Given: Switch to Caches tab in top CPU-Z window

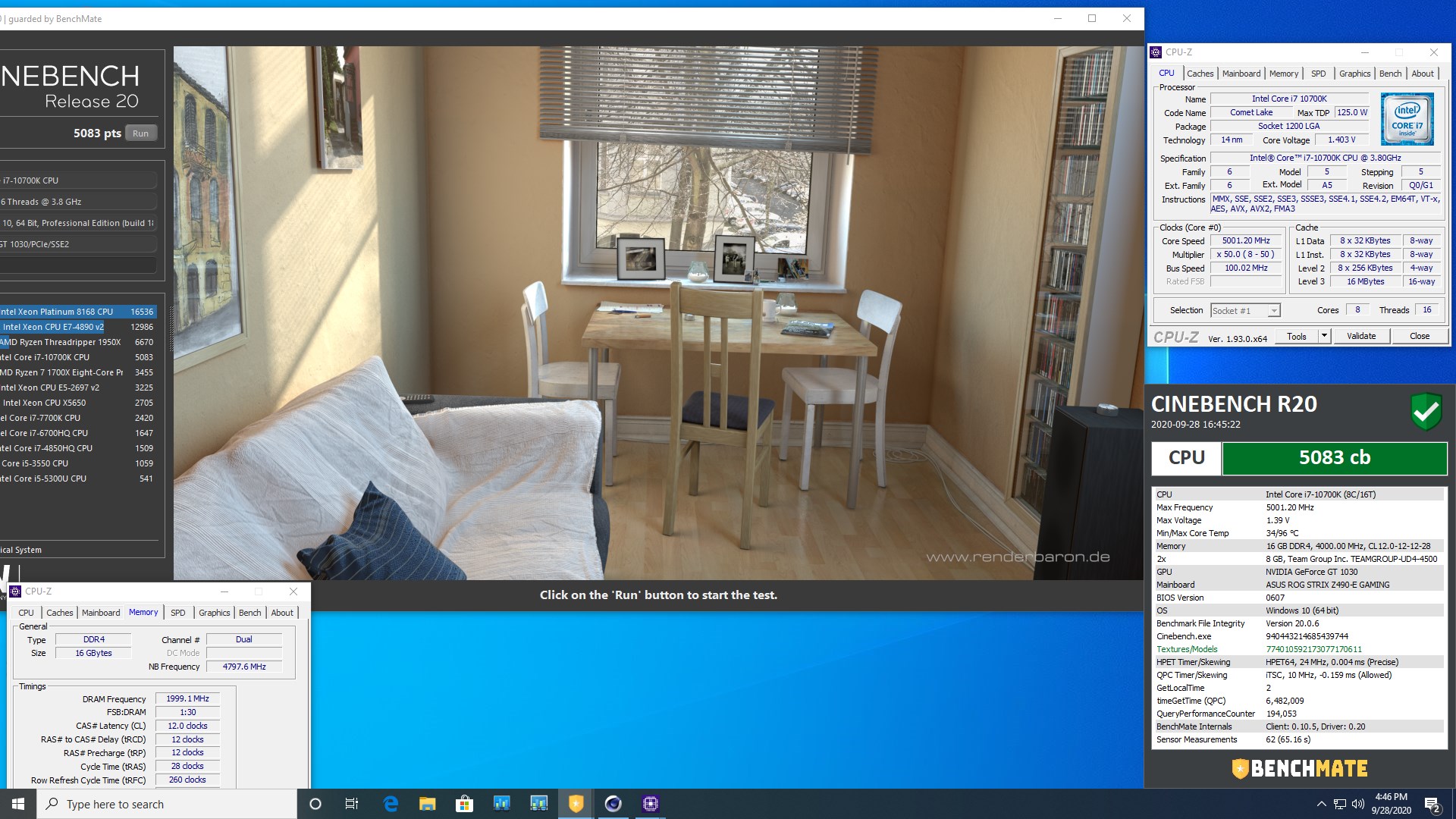Looking at the screenshot, I should 1200,74.
